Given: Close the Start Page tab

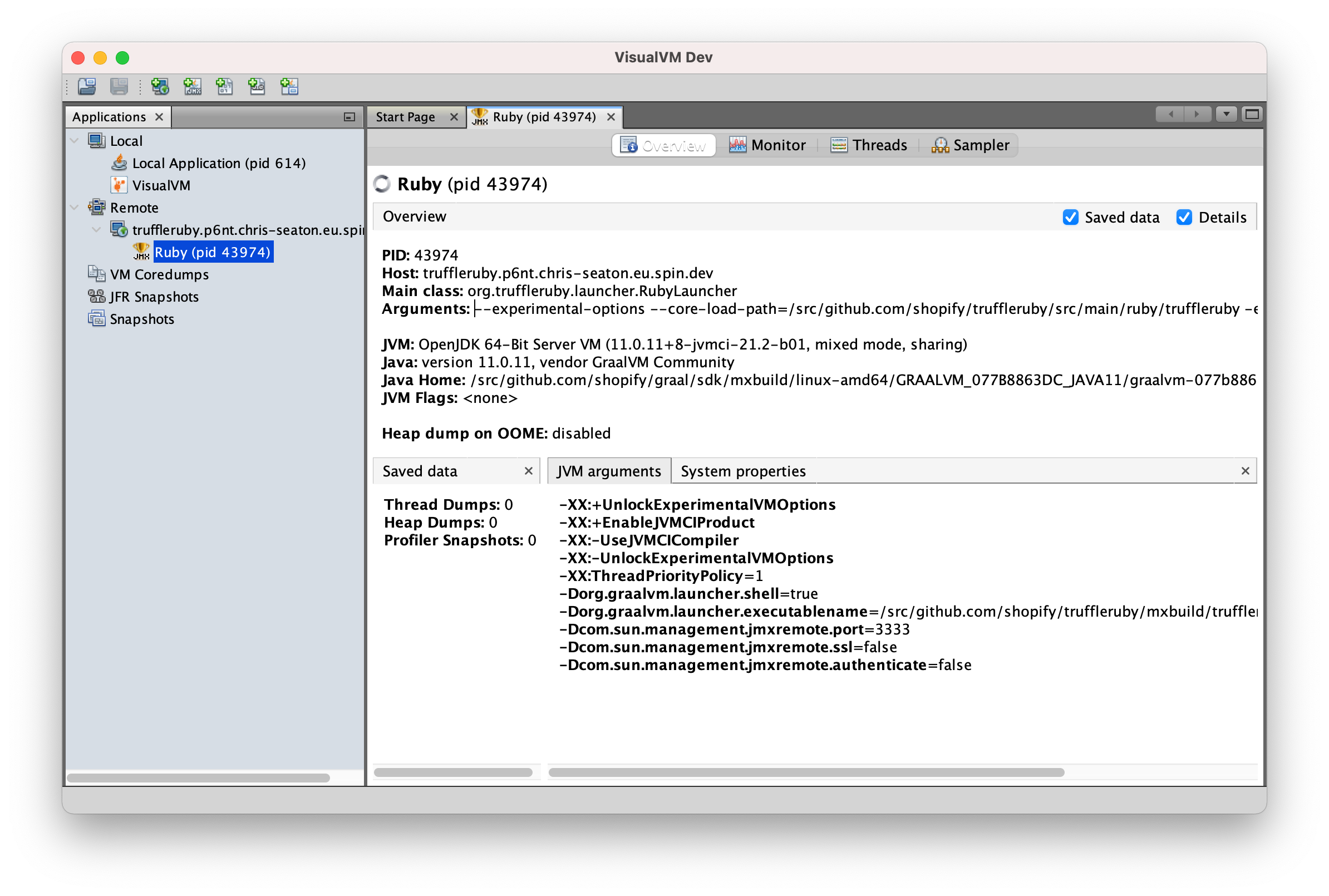Looking at the screenshot, I should point(454,116).
